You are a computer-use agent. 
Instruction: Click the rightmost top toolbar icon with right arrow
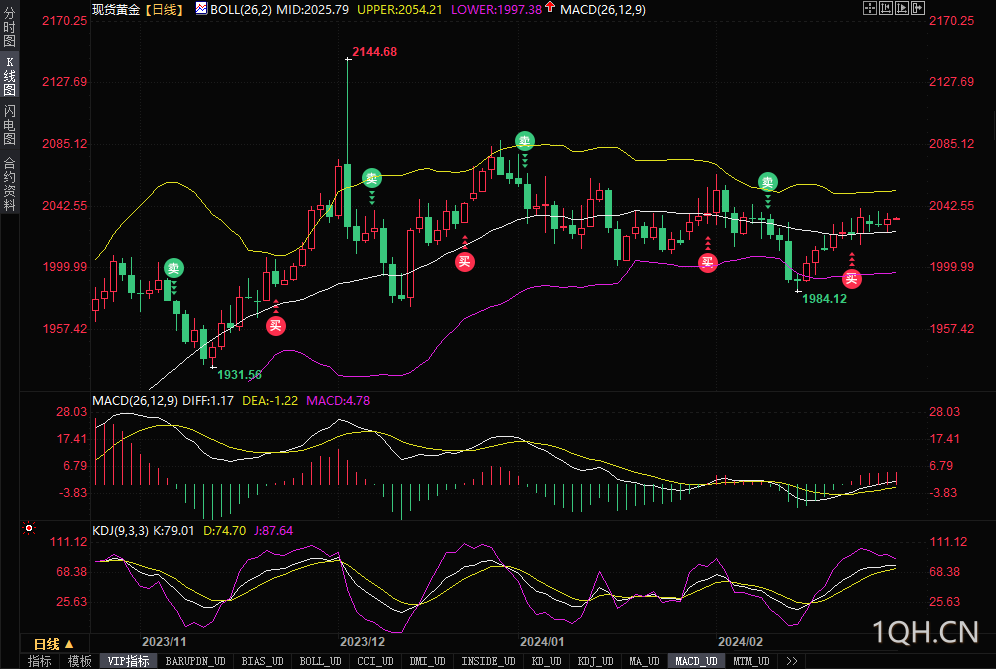click(x=918, y=8)
